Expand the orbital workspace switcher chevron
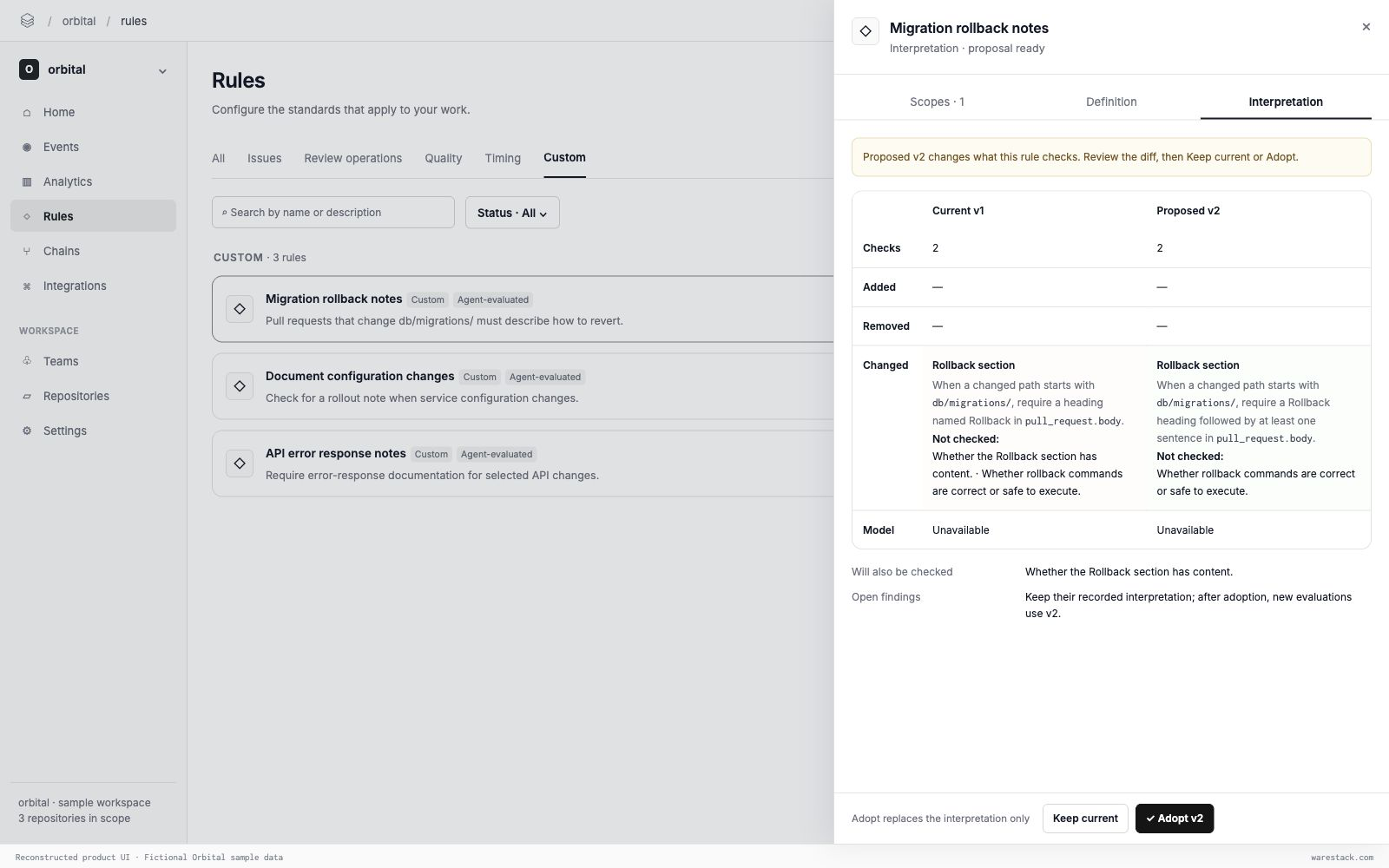1389x868 pixels. [162, 71]
